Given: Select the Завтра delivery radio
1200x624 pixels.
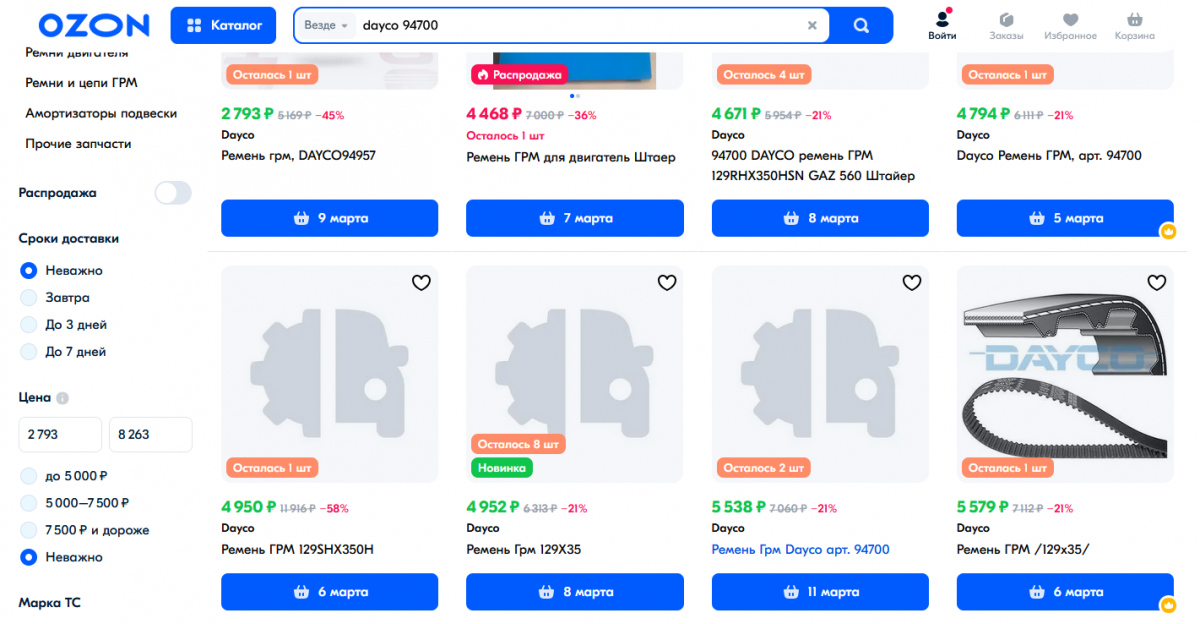Looking at the screenshot, I should coord(29,297).
